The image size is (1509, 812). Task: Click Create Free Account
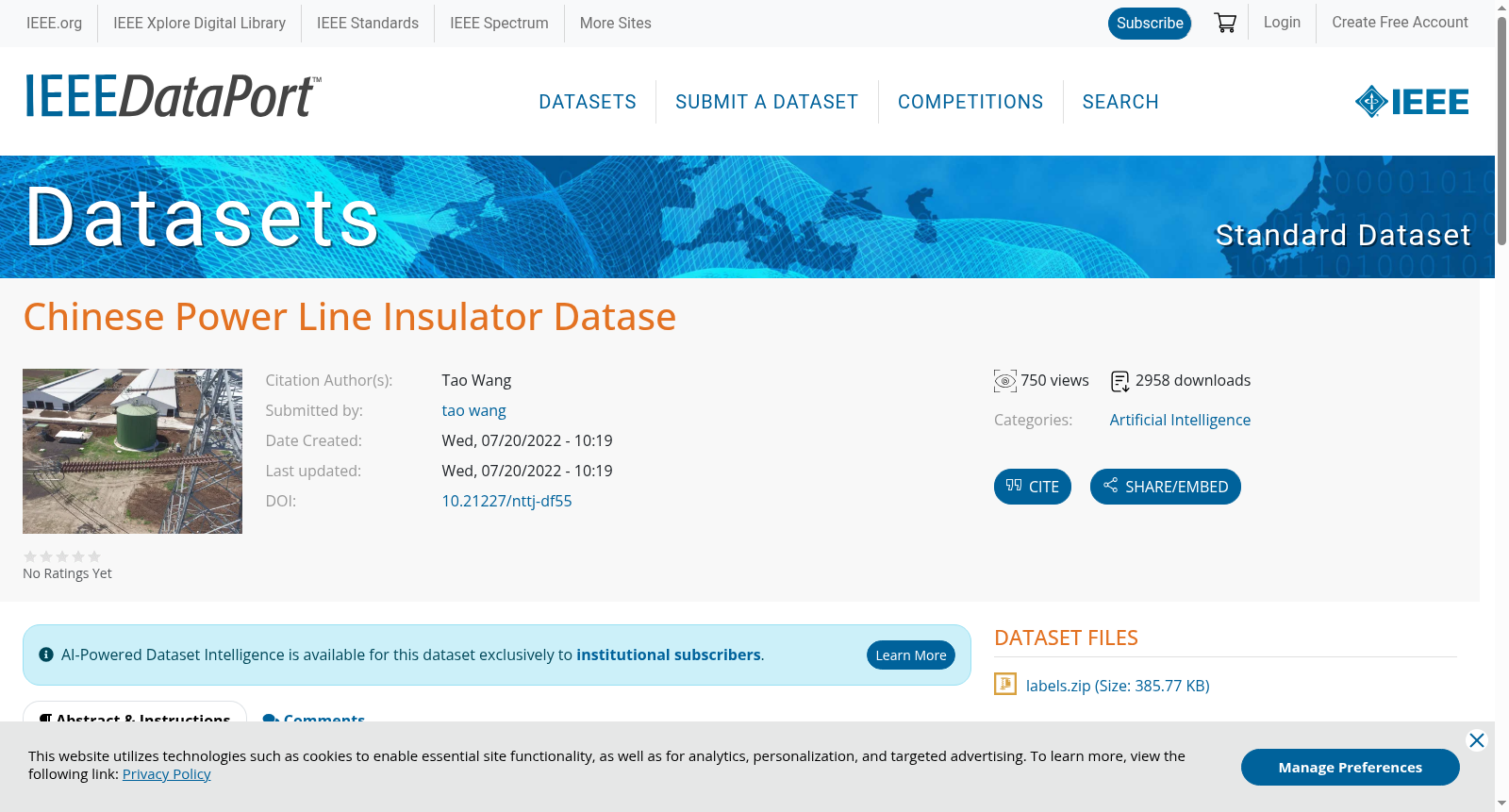pos(1400,23)
